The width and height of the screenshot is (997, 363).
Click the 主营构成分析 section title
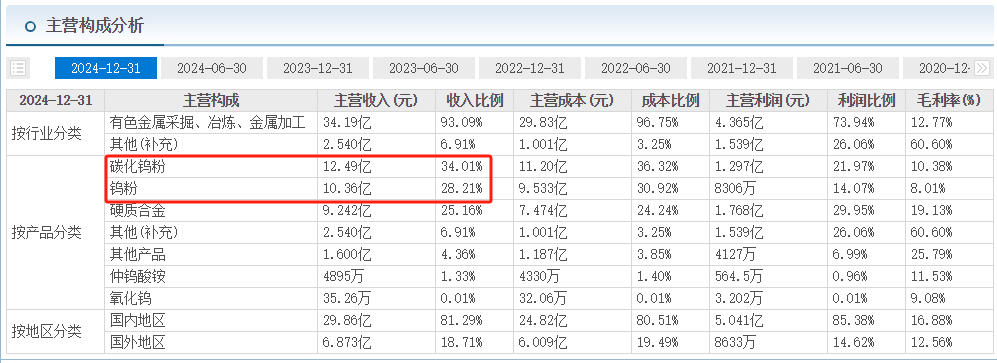pos(95,26)
